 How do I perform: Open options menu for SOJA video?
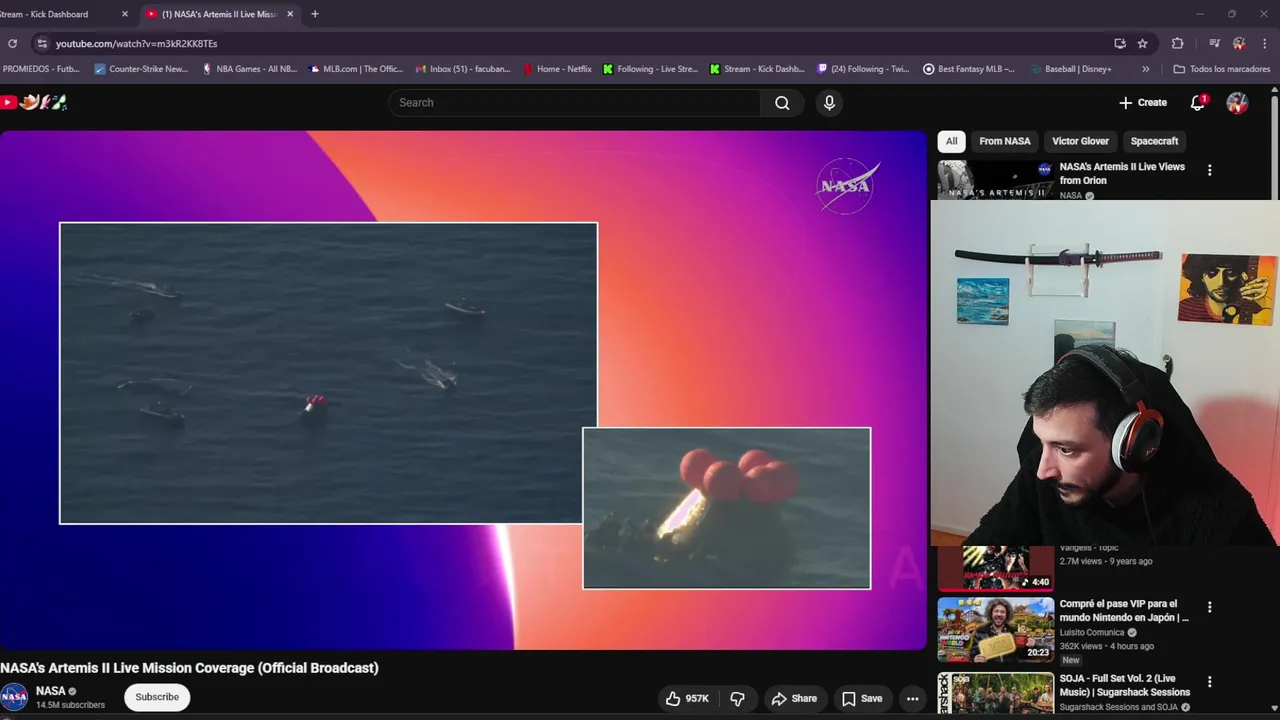point(1209,682)
